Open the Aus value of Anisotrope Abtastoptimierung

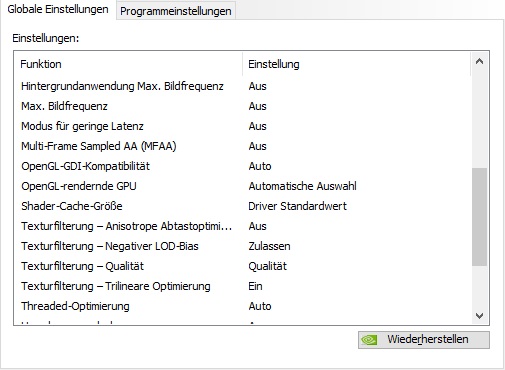coord(257,226)
